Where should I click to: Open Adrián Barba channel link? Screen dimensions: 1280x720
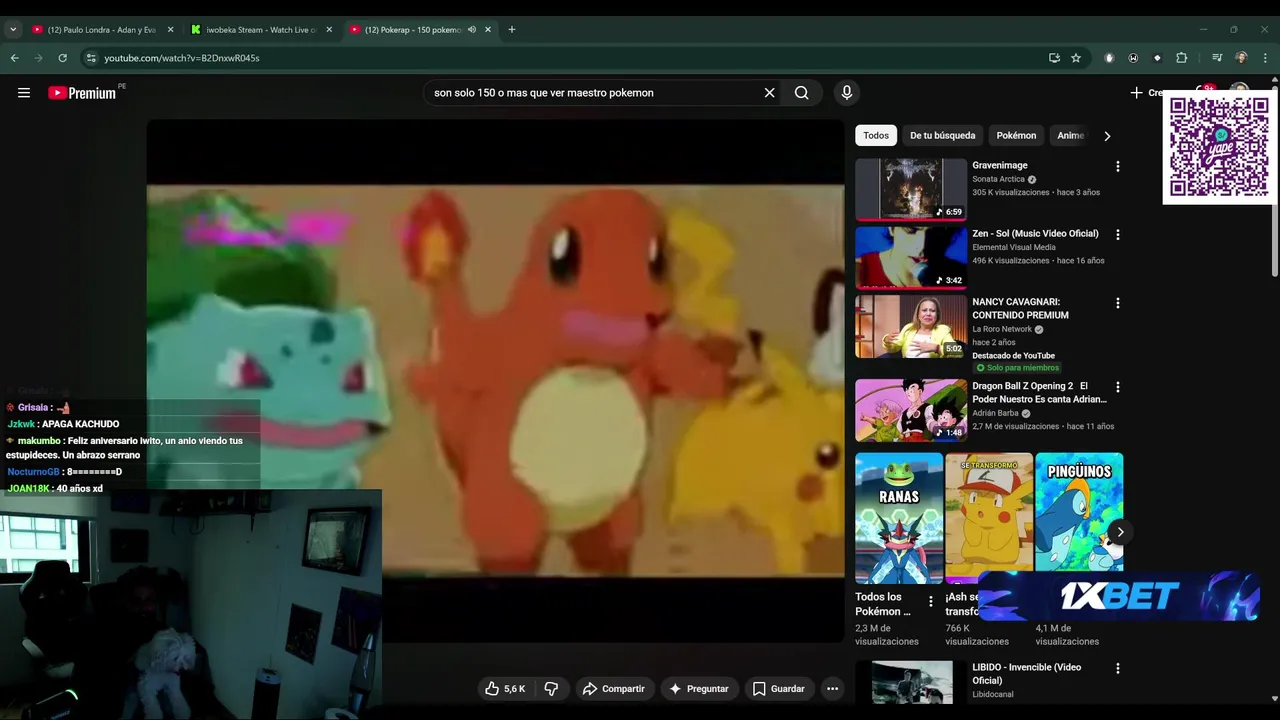[x=995, y=413]
